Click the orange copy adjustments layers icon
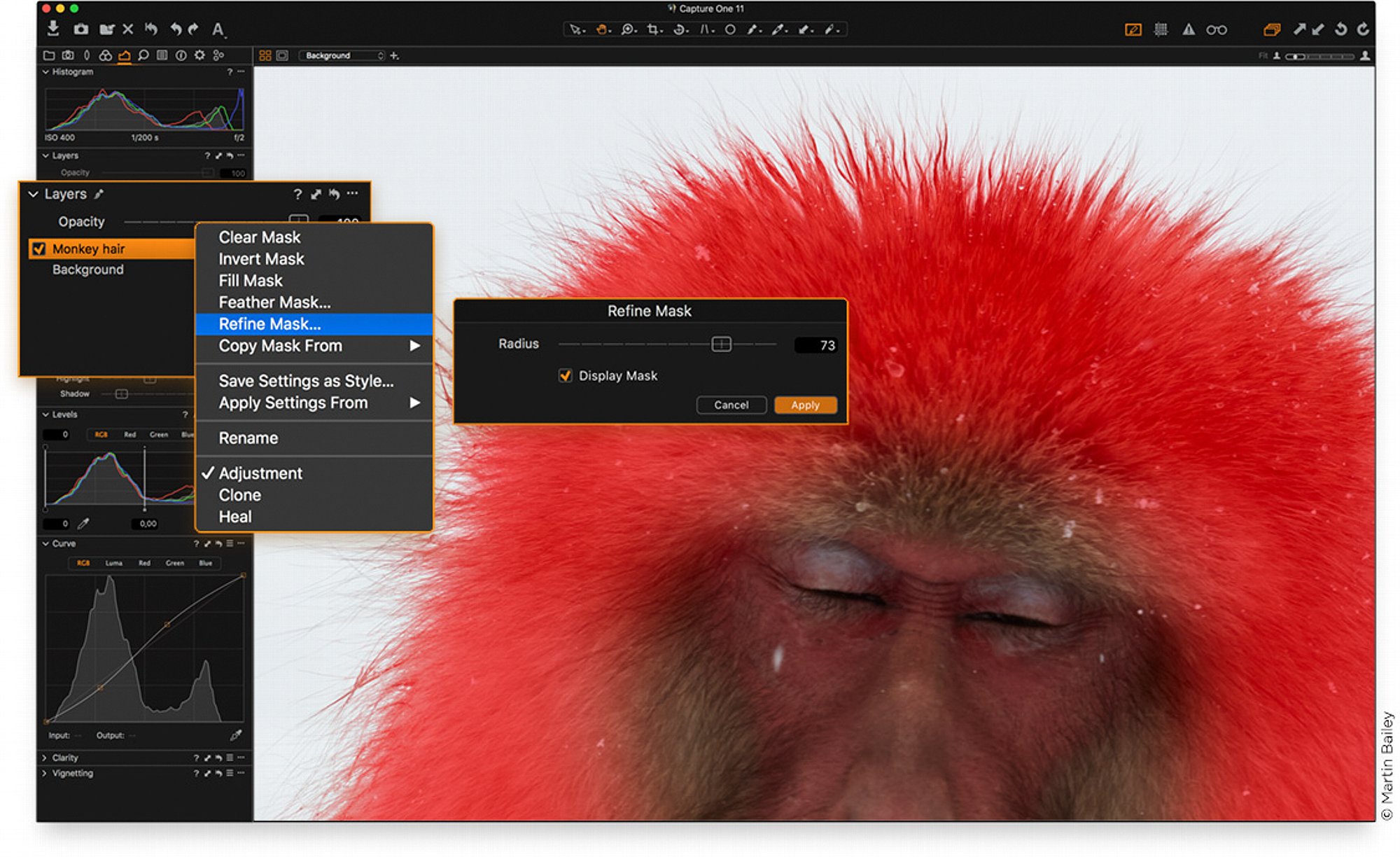The width and height of the screenshot is (1400, 857). point(1272,29)
